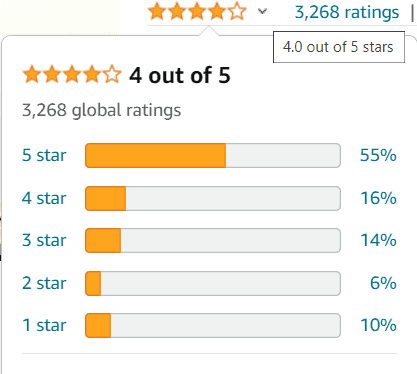Open the 3,268 ratings link
This screenshot has width=417, height=374.
(347, 13)
